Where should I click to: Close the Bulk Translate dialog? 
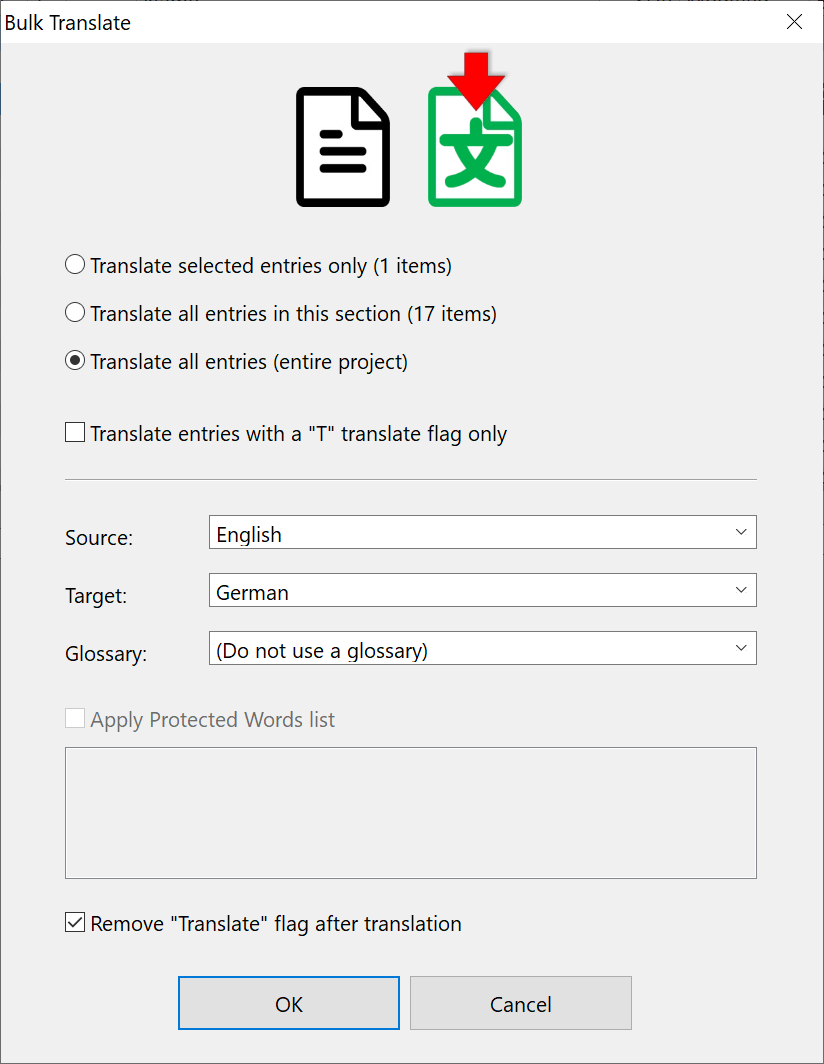tap(794, 22)
